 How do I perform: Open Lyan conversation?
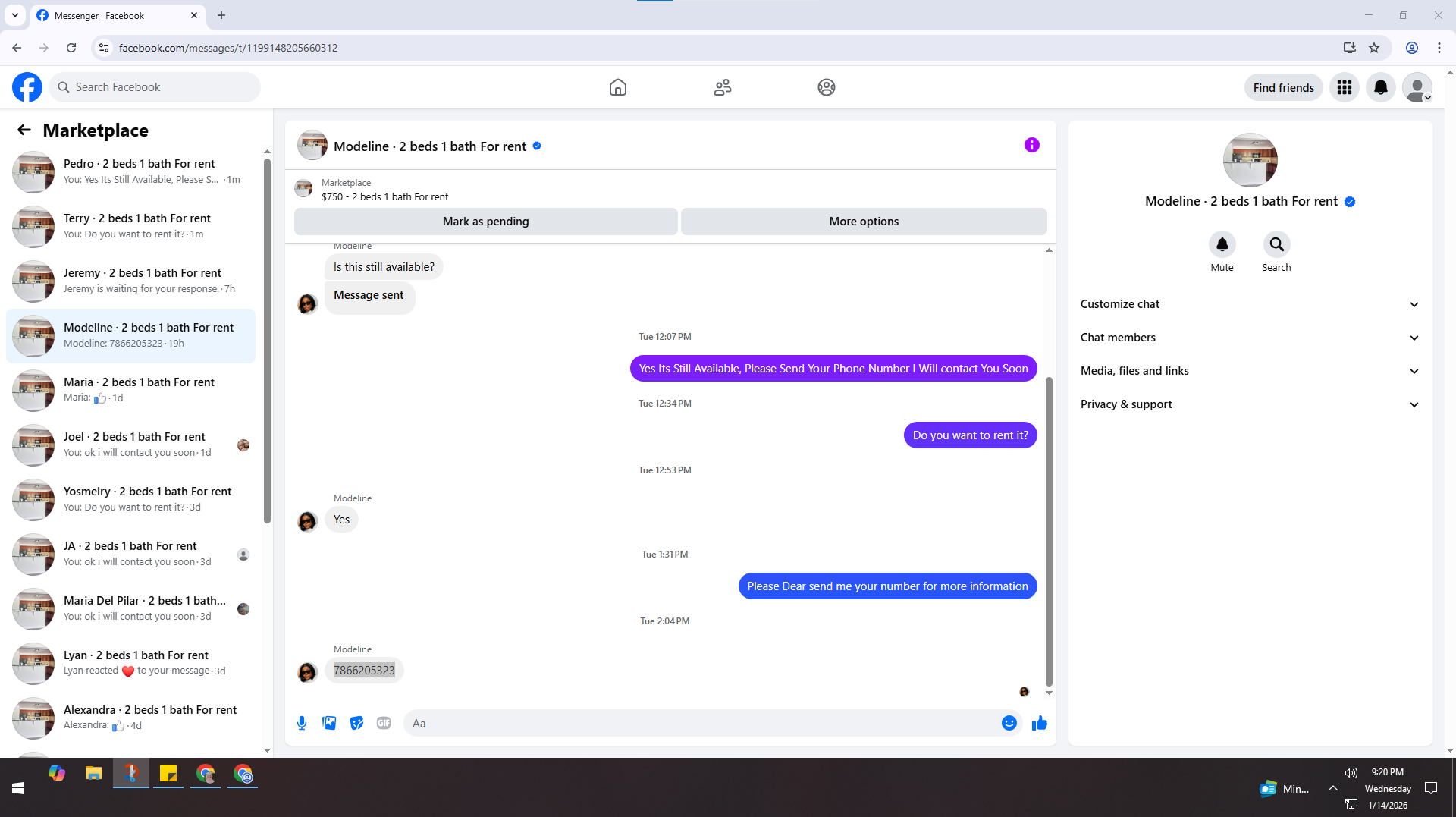[130, 664]
